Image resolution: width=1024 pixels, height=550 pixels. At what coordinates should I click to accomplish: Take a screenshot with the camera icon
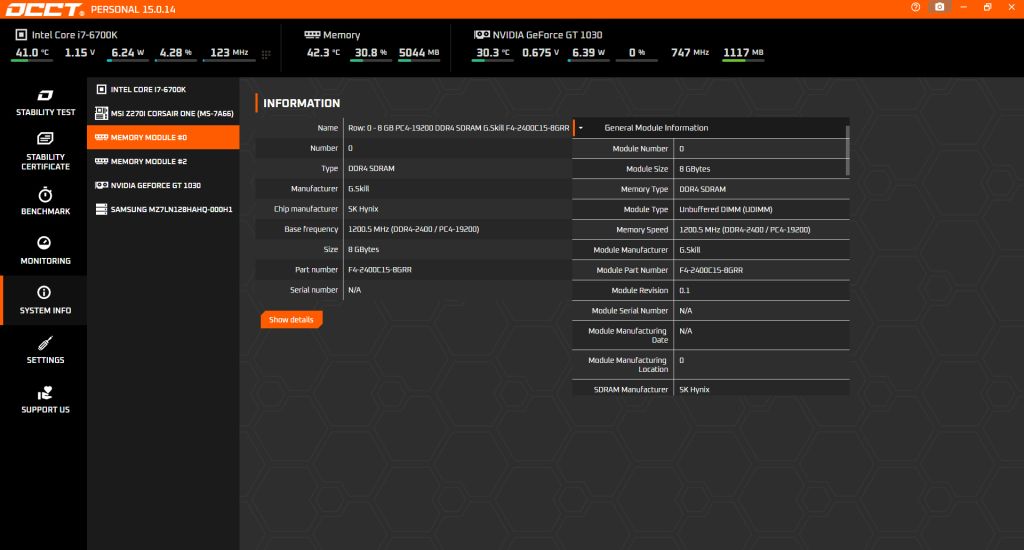point(939,7)
